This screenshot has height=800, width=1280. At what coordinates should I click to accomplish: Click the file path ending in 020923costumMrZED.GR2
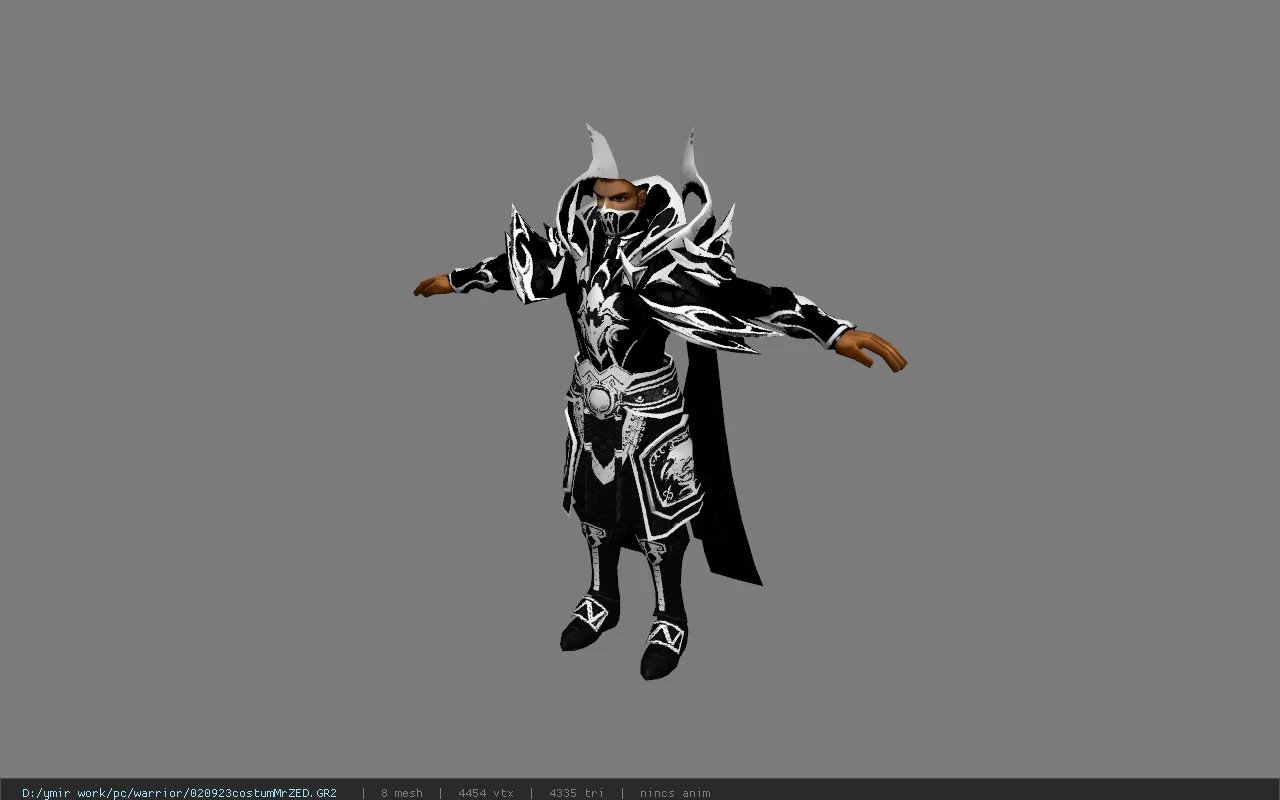pyautogui.click(x=179, y=793)
